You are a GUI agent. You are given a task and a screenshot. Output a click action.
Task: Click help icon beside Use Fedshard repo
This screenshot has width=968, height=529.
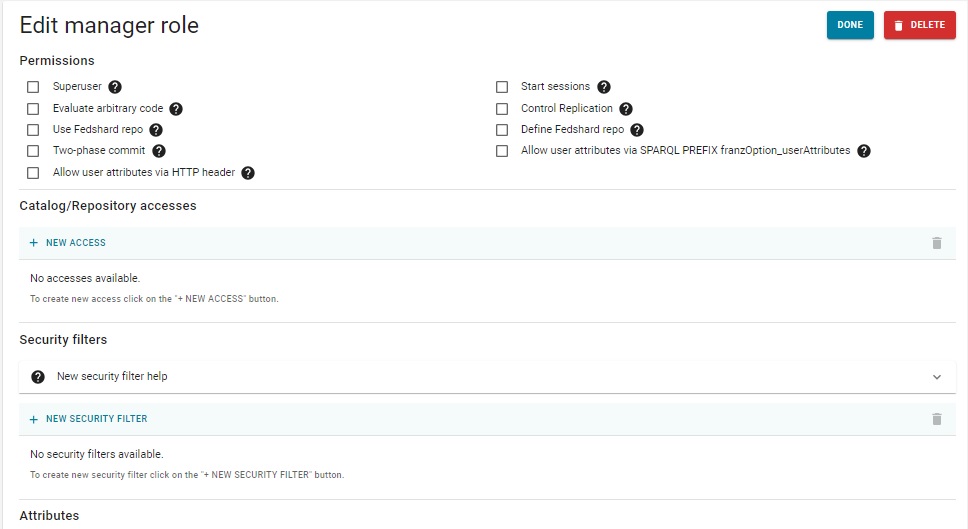[156, 130]
